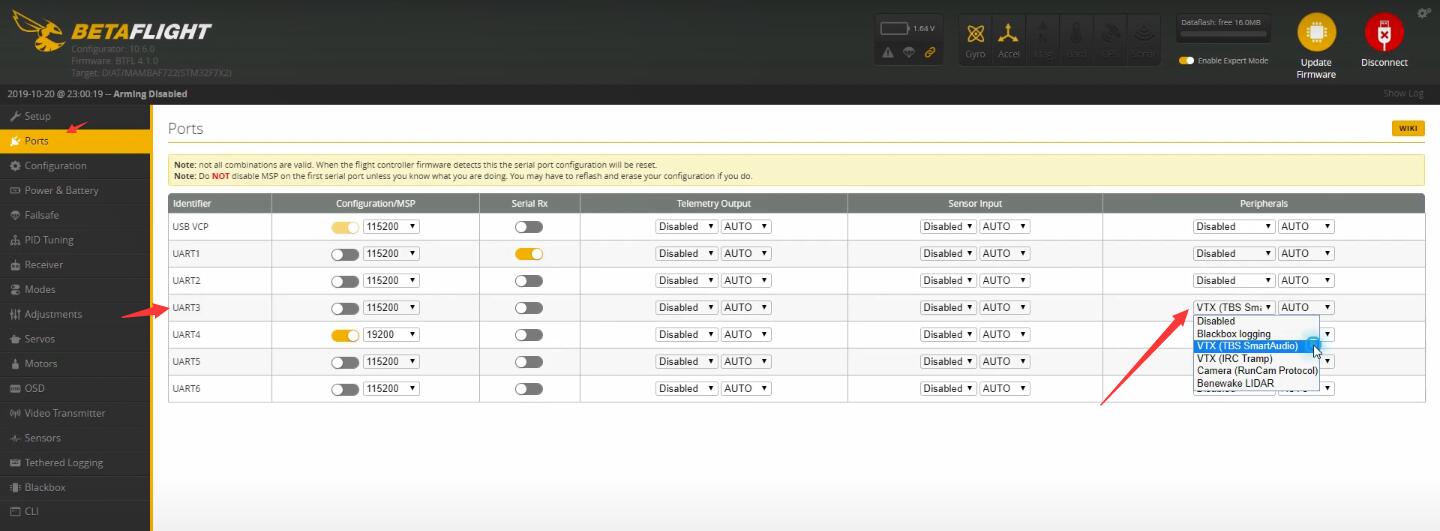The height and width of the screenshot is (531, 1440).
Task: Open Sensor Input dropdown for UART3
Action: coord(948,308)
